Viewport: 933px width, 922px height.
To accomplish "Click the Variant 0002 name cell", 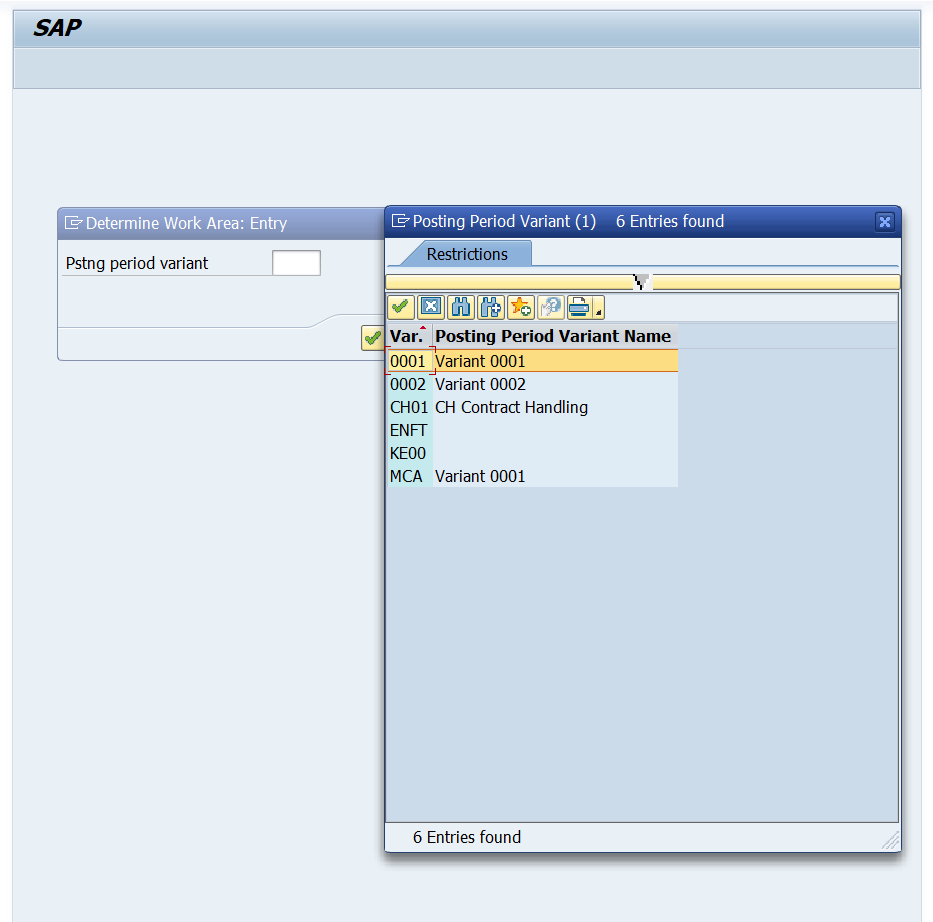I will click(555, 384).
